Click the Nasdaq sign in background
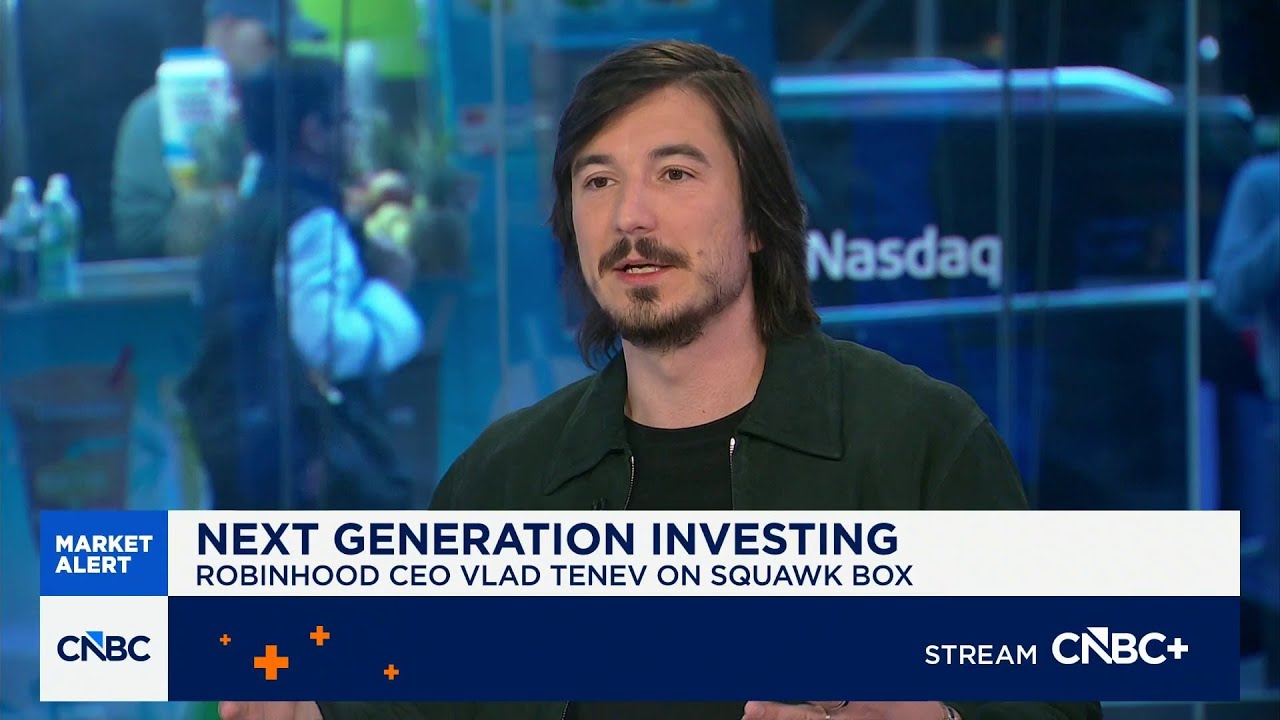 tap(904, 256)
